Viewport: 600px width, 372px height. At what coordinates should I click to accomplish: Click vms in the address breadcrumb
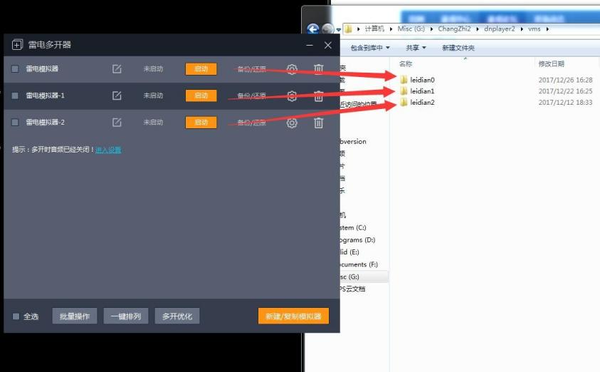tap(535, 29)
